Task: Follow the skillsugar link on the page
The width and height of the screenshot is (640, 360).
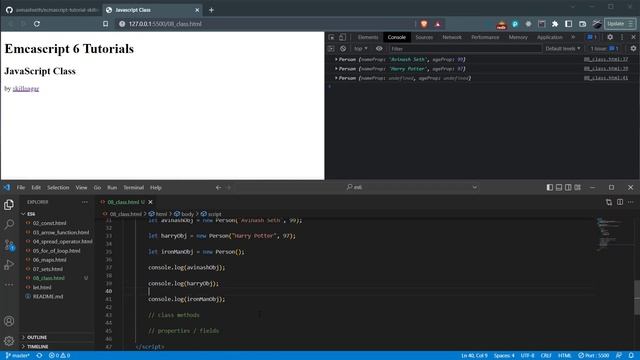Action: click(26, 89)
